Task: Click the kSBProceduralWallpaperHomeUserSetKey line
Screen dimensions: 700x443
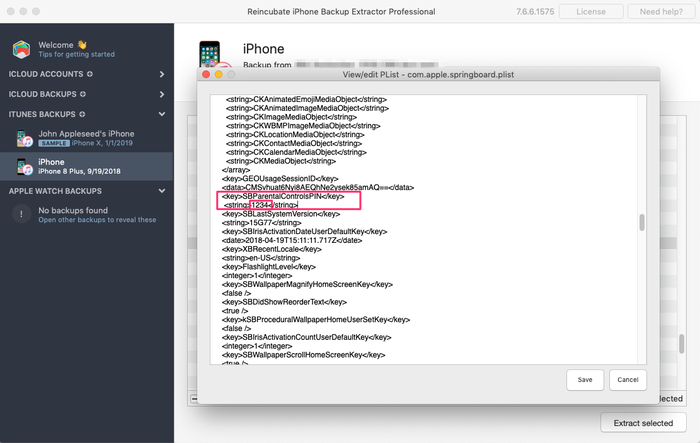Action: 316,320
